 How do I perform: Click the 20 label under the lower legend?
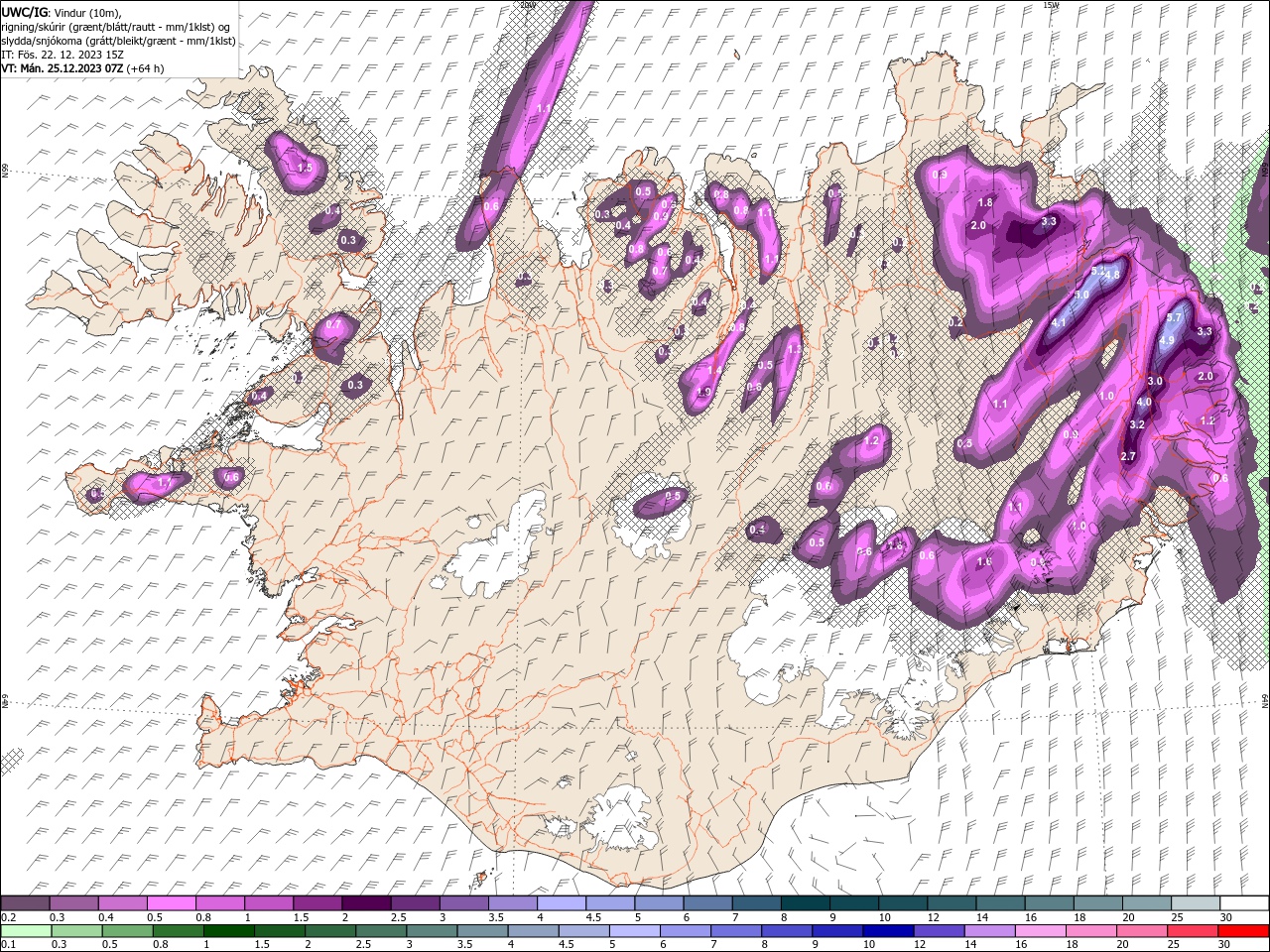[1124, 945]
